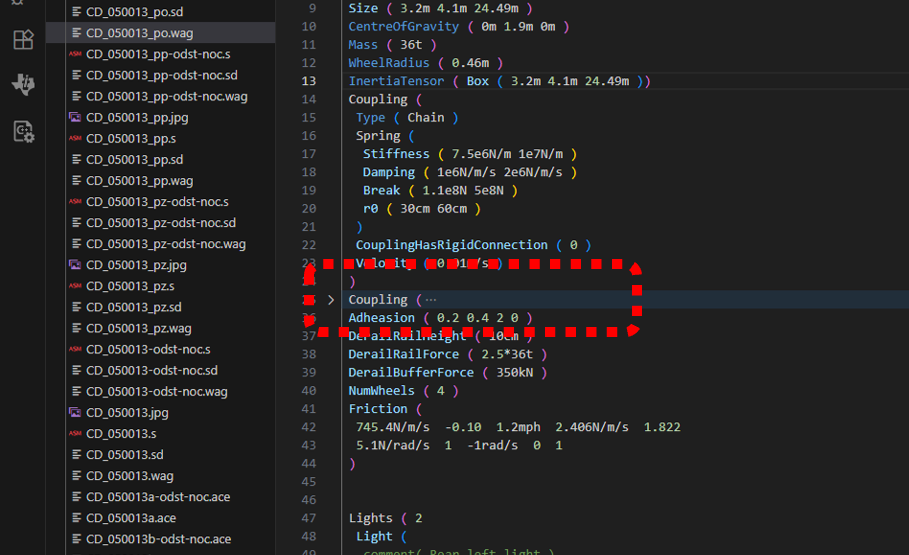Screen dimensions: 909x555
Task: Open CD_050013_pz.sd file
Action: tap(134, 307)
